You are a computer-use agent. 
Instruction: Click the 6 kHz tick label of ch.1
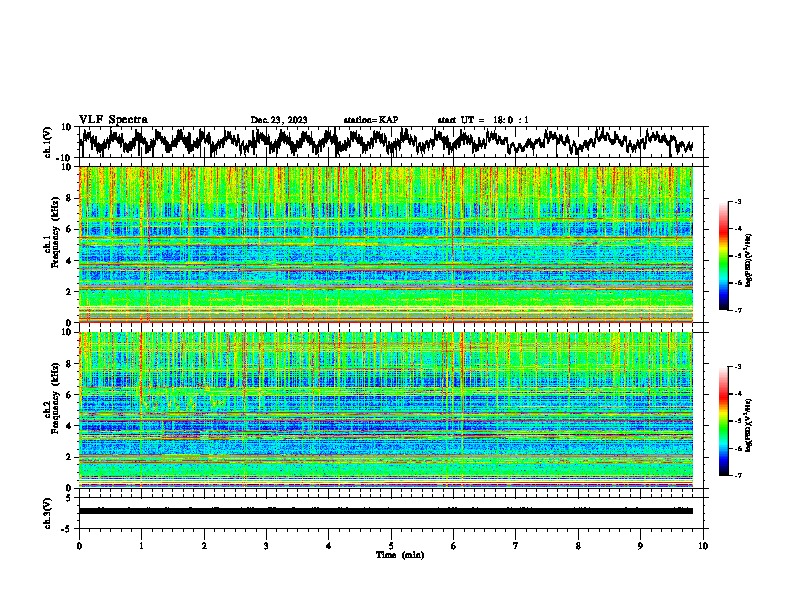(x=70, y=229)
